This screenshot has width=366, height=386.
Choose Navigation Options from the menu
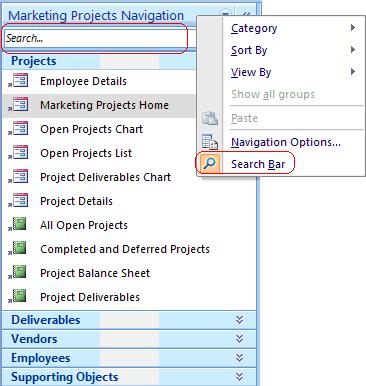(286, 142)
